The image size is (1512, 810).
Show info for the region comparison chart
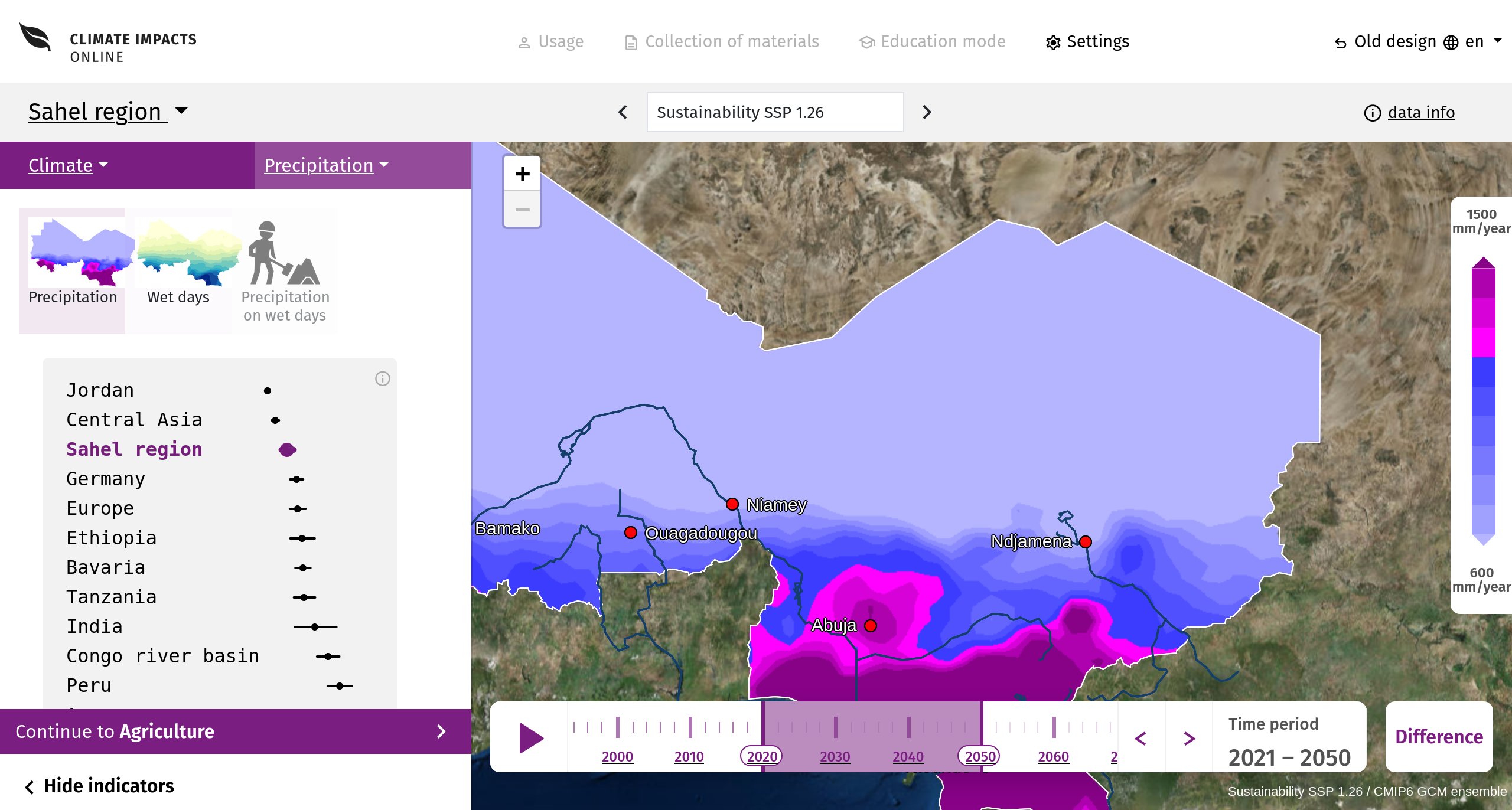pos(383,378)
